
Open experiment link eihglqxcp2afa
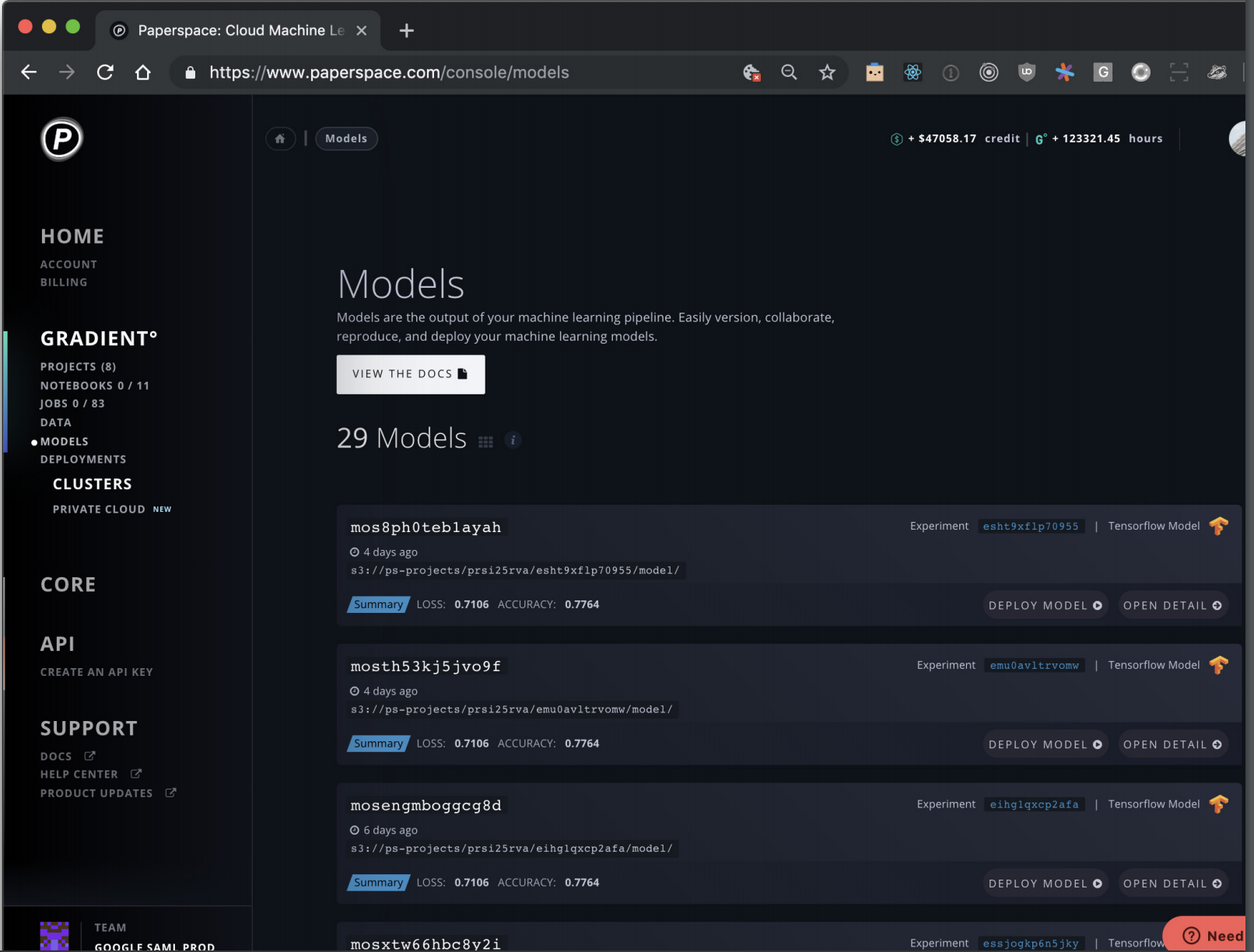click(1035, 804)
